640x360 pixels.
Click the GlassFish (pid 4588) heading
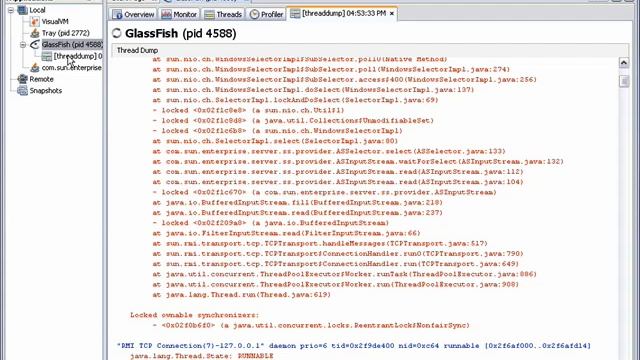pos(180,33)
